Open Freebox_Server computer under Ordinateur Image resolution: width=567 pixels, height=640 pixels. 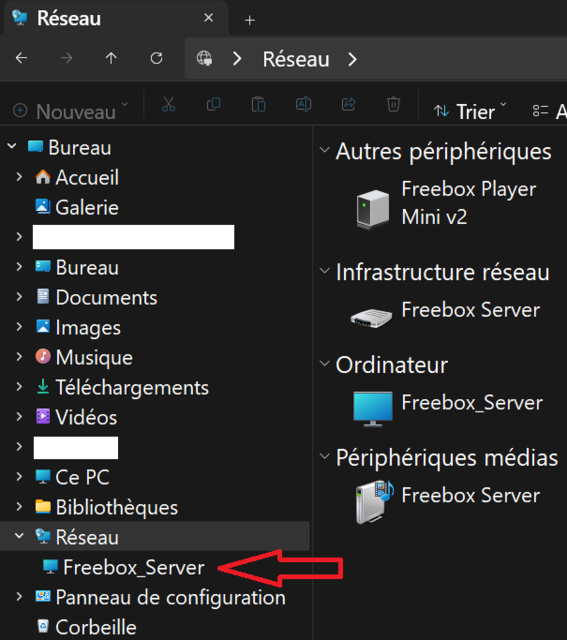[448, 407]
